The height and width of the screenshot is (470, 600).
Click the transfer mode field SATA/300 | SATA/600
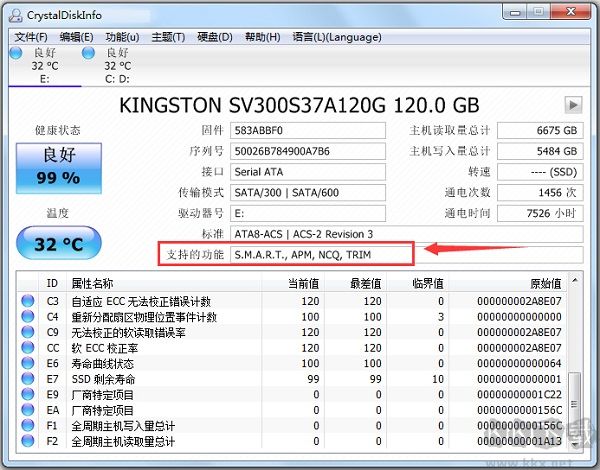click(x=308, y=193)
